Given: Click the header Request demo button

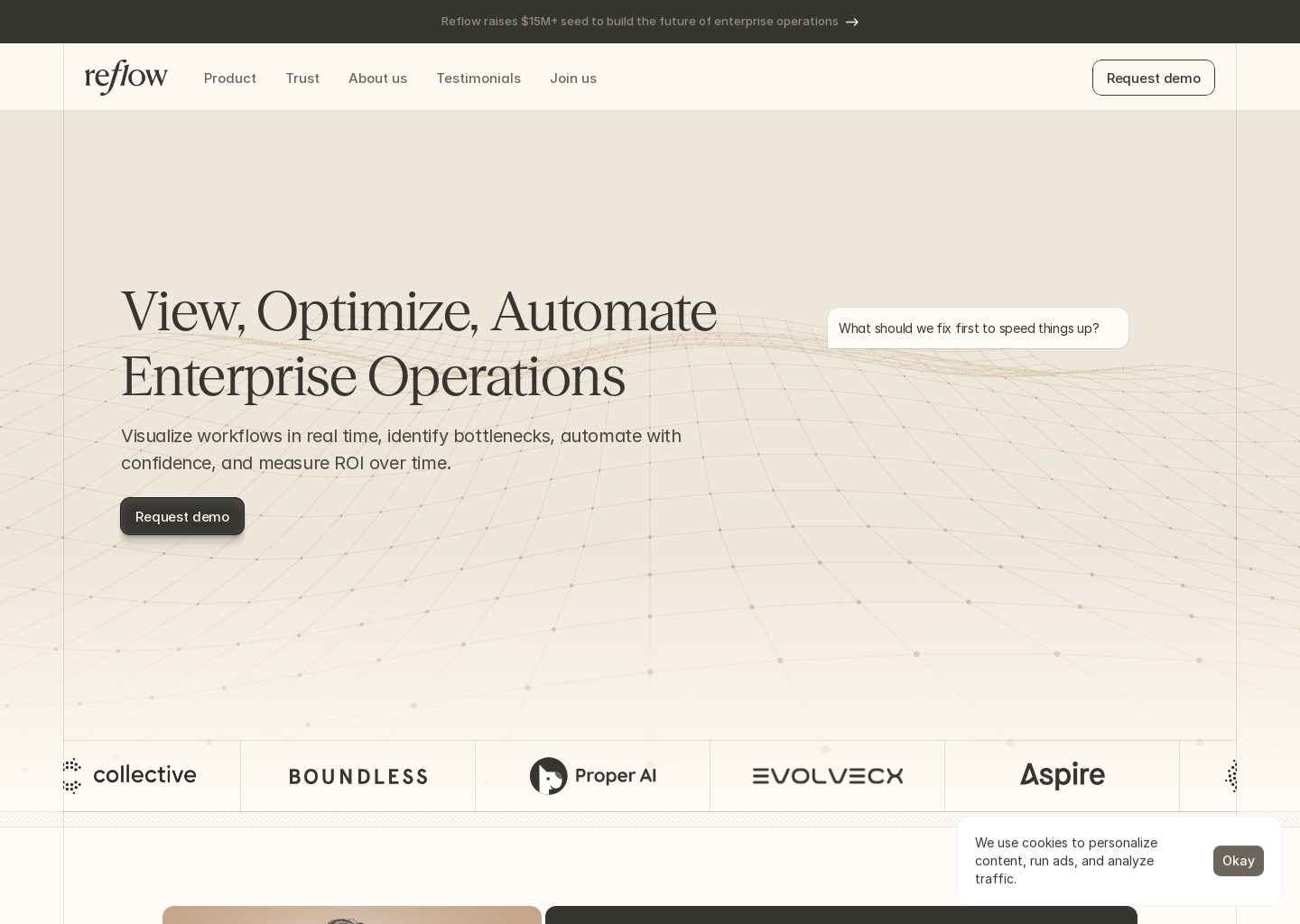Looking at the screenshot, I should coord(1154,78).
